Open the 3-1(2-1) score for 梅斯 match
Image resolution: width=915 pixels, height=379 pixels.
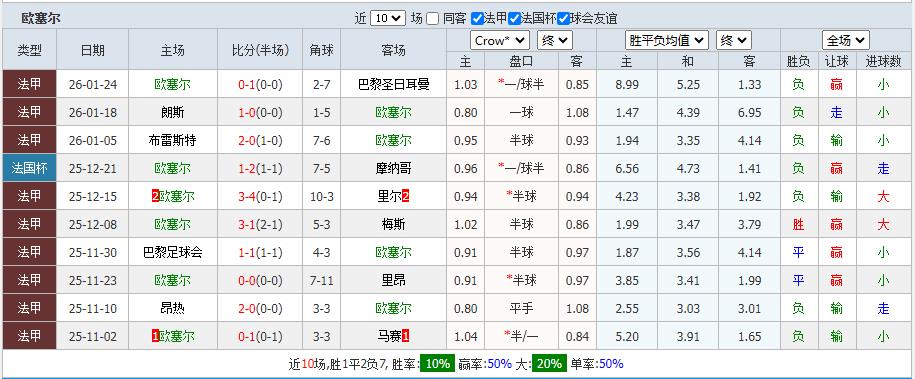[x=260, y=225]
